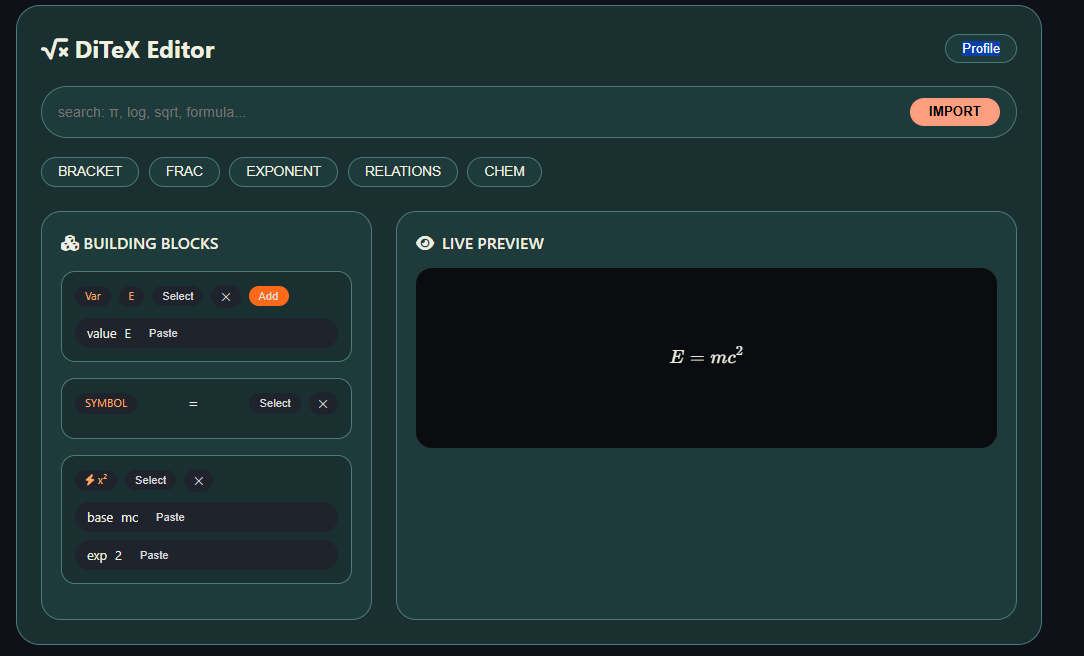1084x656 pixels.
Task: Click the orange Var chip
Action: tap(92, 296)
